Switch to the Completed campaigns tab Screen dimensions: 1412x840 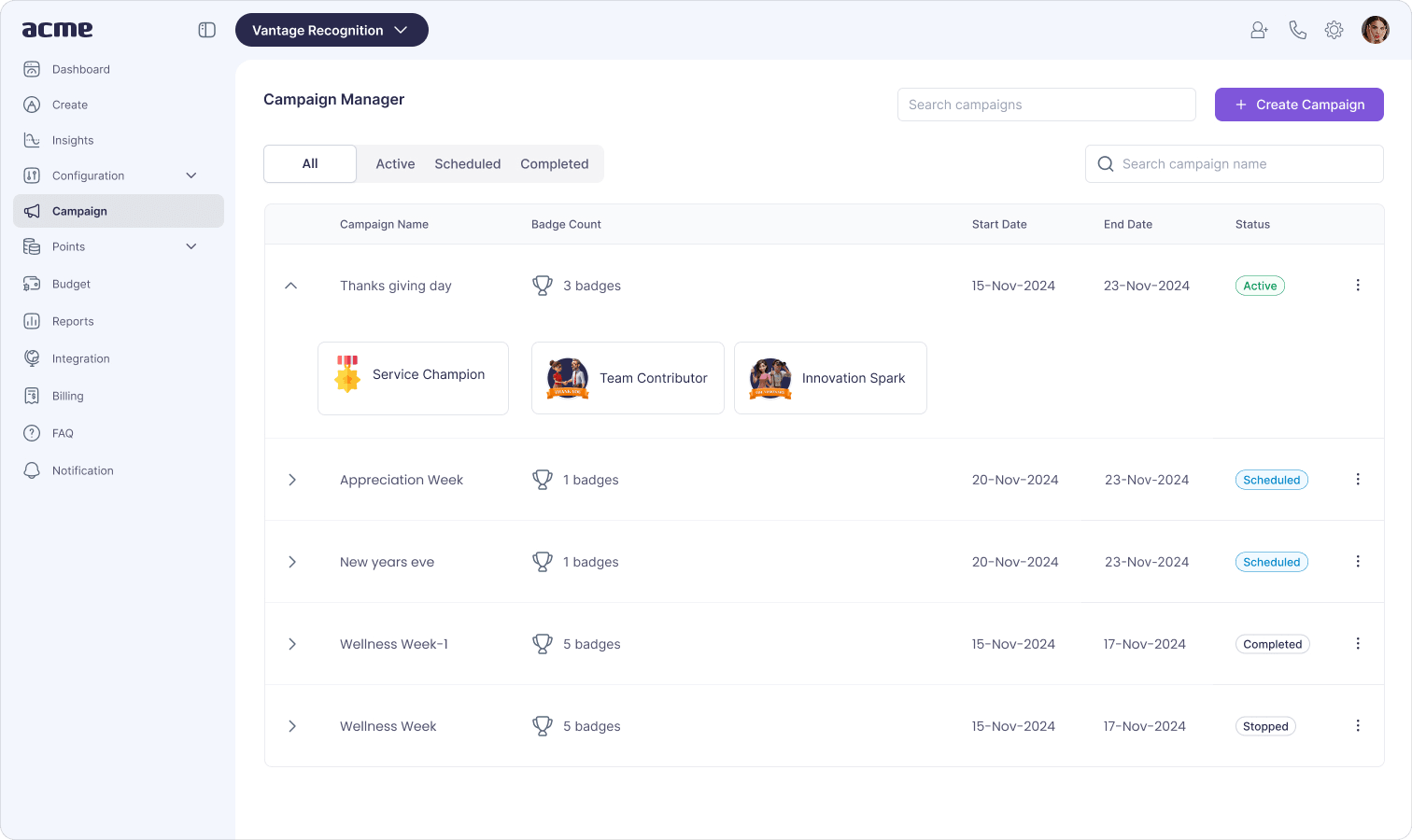coord(554,163)
